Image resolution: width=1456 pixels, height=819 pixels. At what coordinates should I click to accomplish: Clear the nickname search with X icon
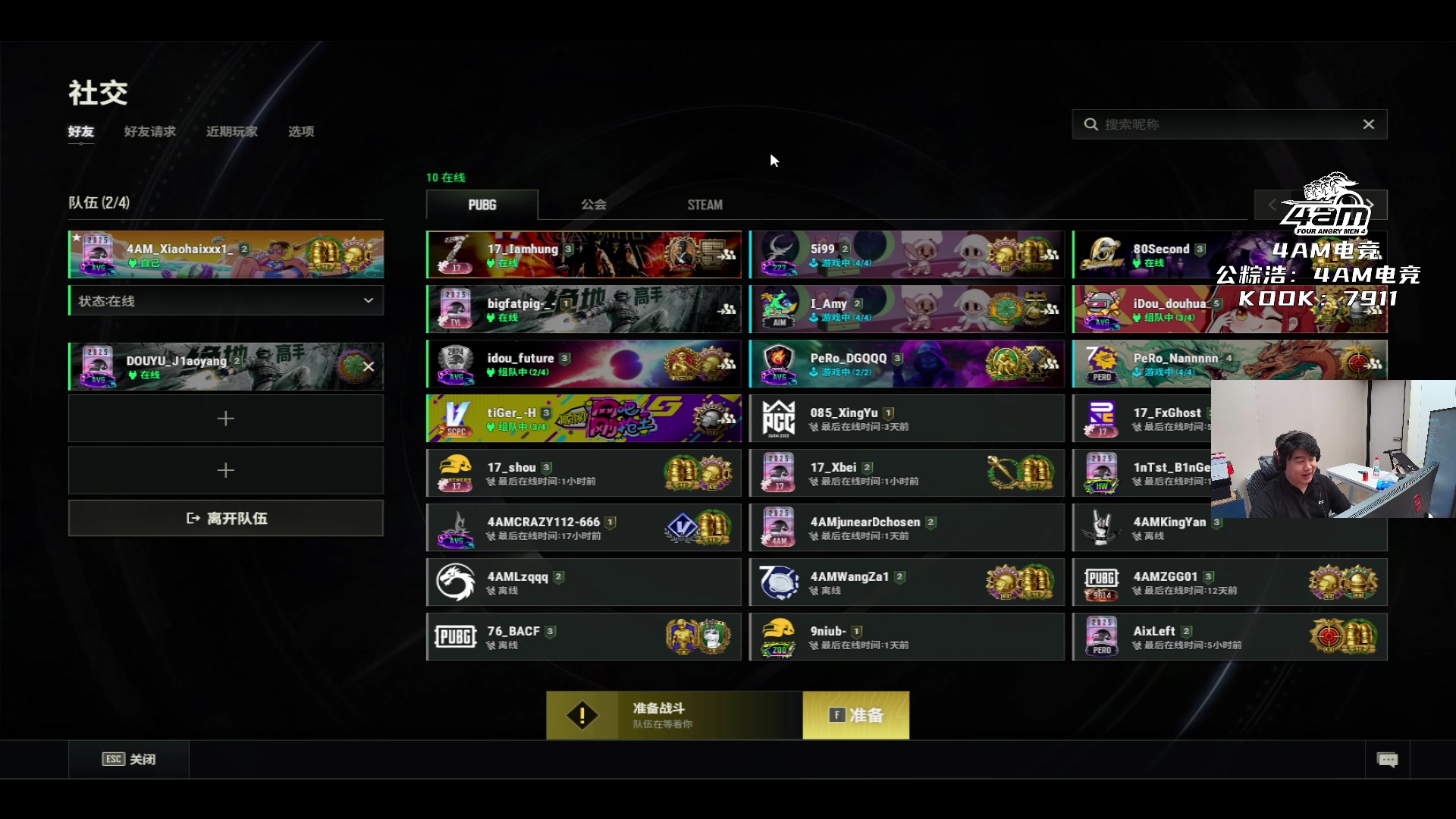[1369, 124]
